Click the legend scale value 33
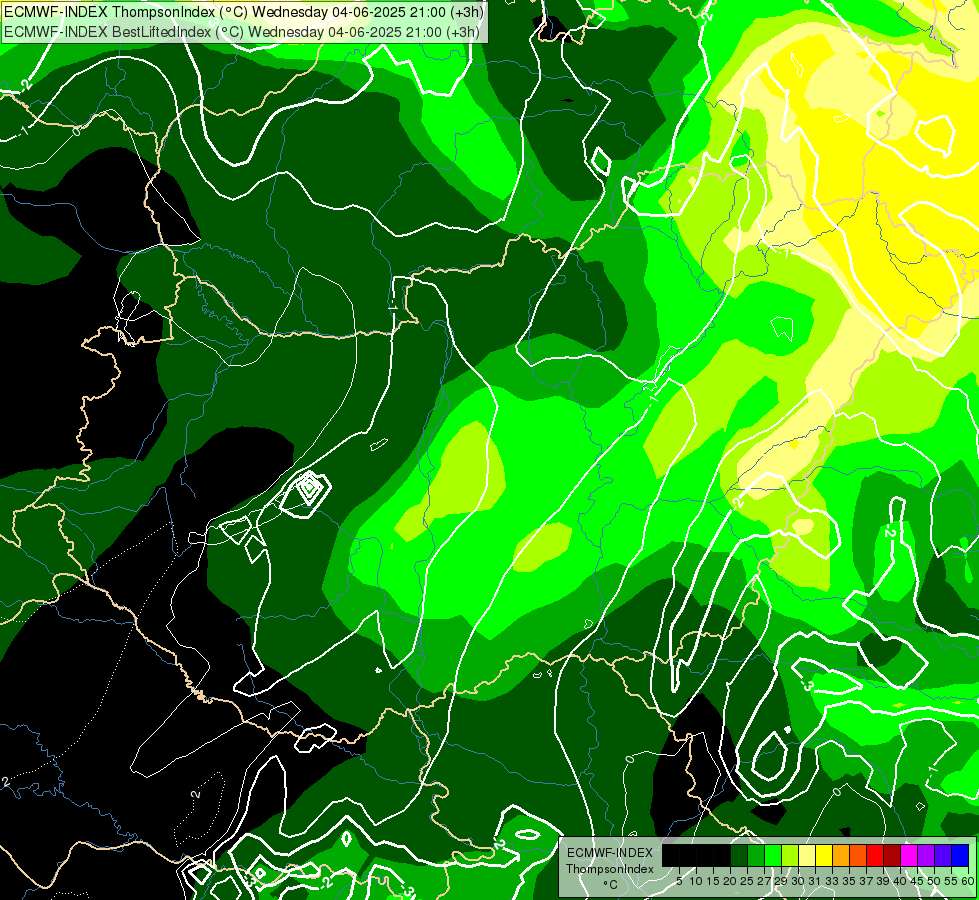Viewport: 979px width, 900px height. coord(832,881)
